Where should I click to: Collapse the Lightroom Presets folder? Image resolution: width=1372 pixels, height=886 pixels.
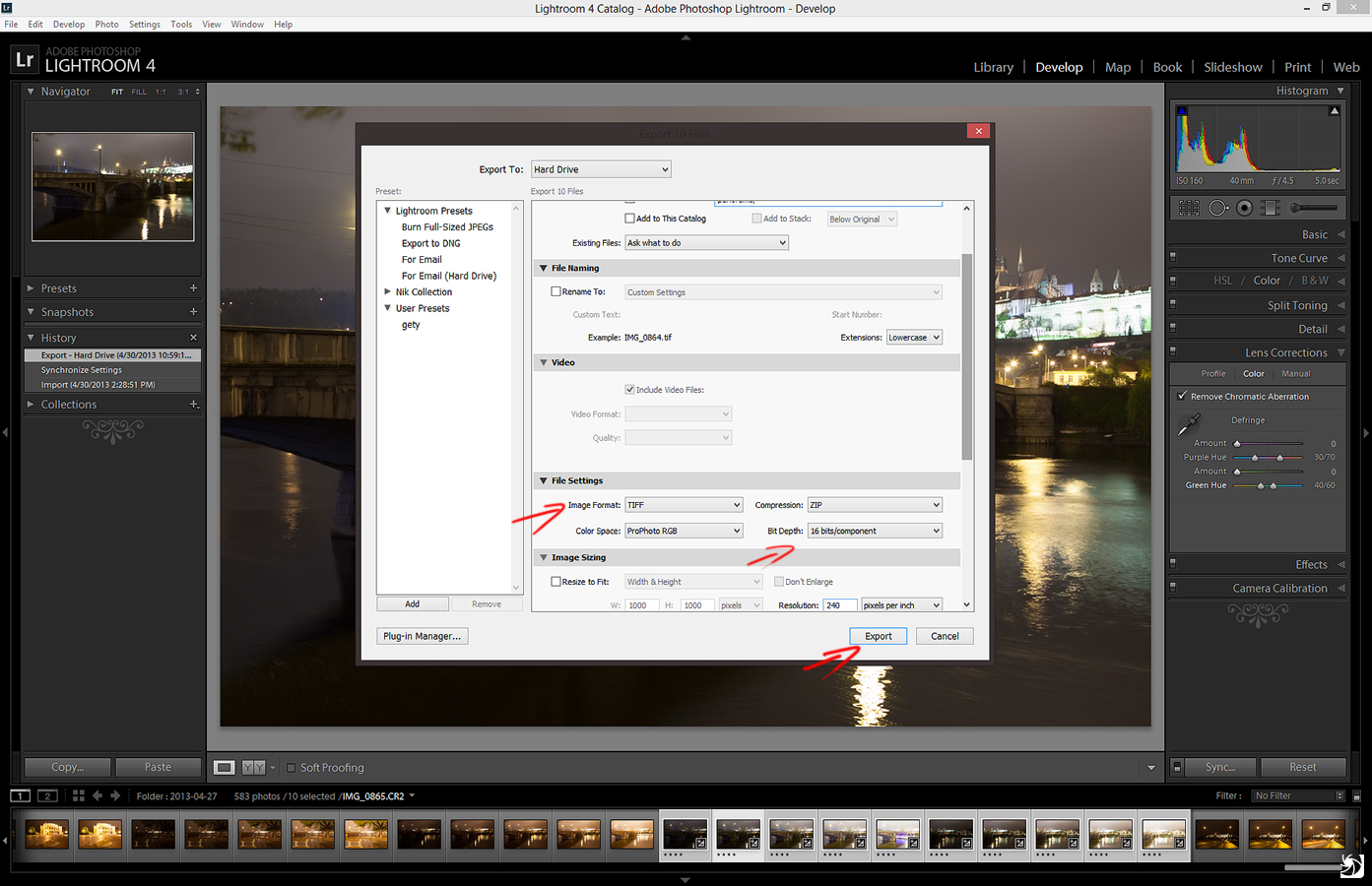click(x=387, y=211)
